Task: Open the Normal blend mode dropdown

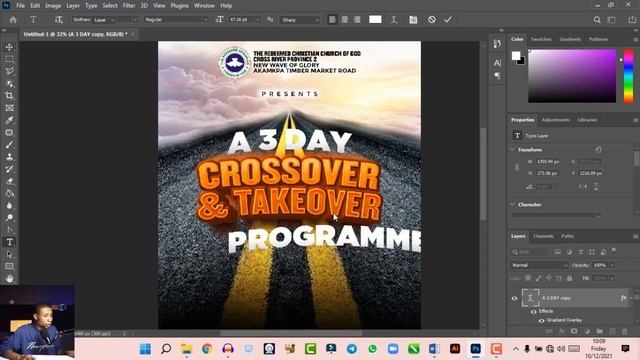Action: pyautogui.click(x=539, y=265)
